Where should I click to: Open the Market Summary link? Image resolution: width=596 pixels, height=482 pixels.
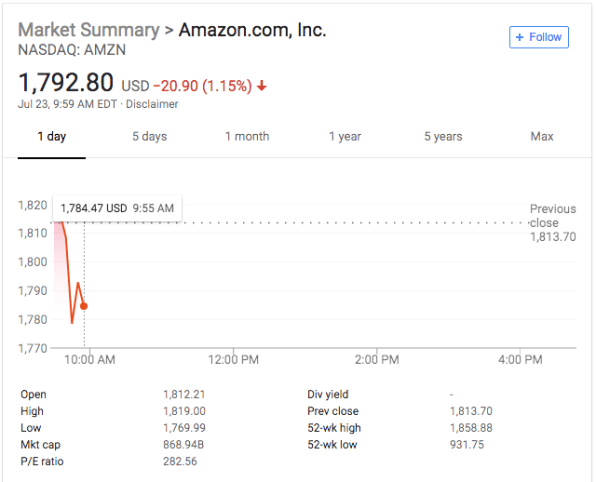click(x=89, y=30)
